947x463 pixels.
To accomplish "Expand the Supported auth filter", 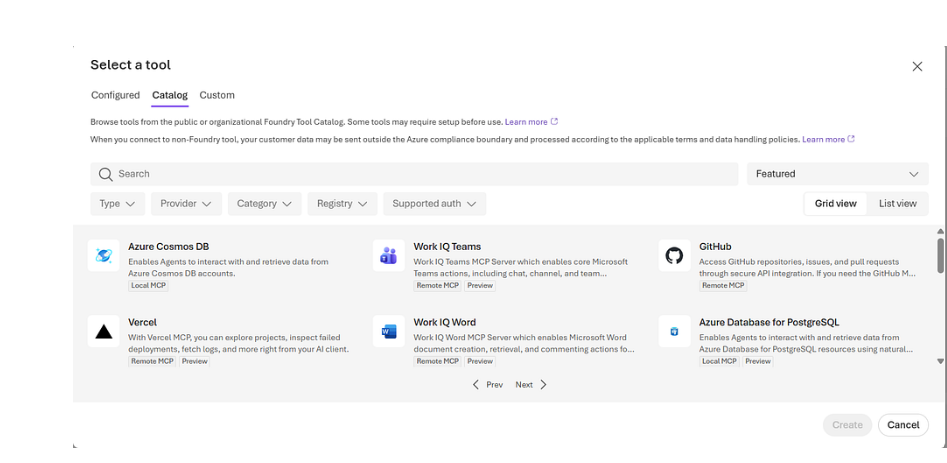I will 434,203.
